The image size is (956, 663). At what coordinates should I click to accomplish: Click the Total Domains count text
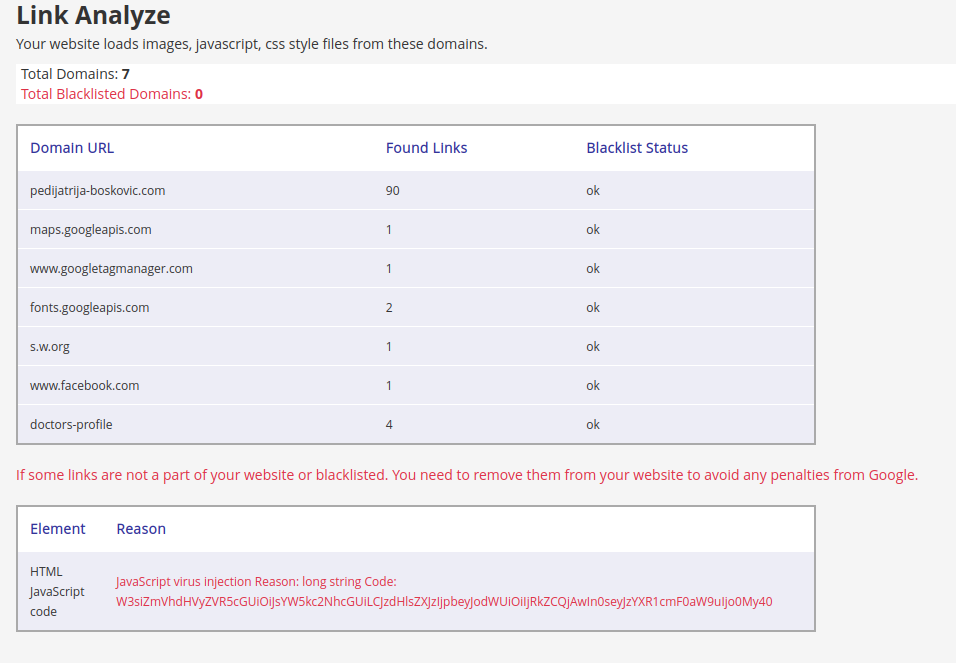pos(75,74)
